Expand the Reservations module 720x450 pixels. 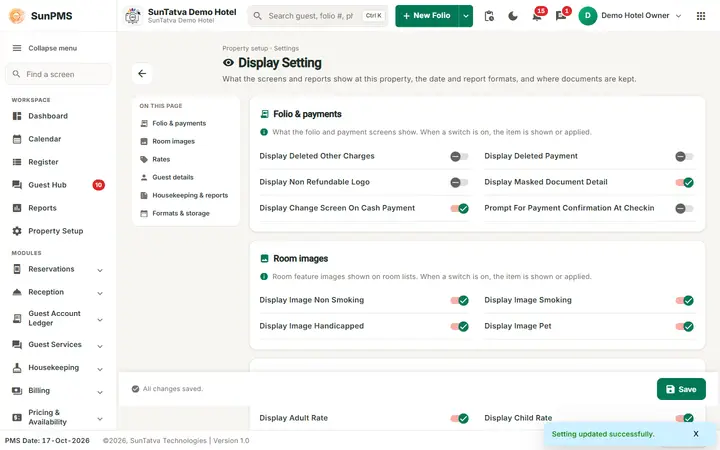[100, 270]
